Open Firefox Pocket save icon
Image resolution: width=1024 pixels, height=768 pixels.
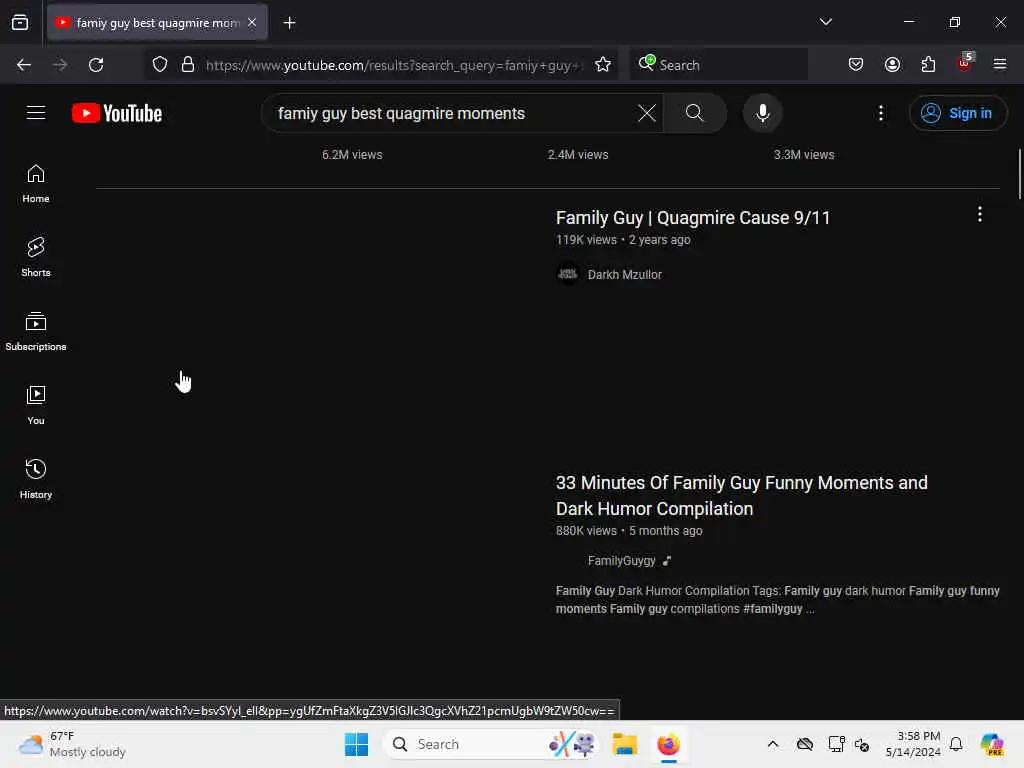click(x=856, y=65)
